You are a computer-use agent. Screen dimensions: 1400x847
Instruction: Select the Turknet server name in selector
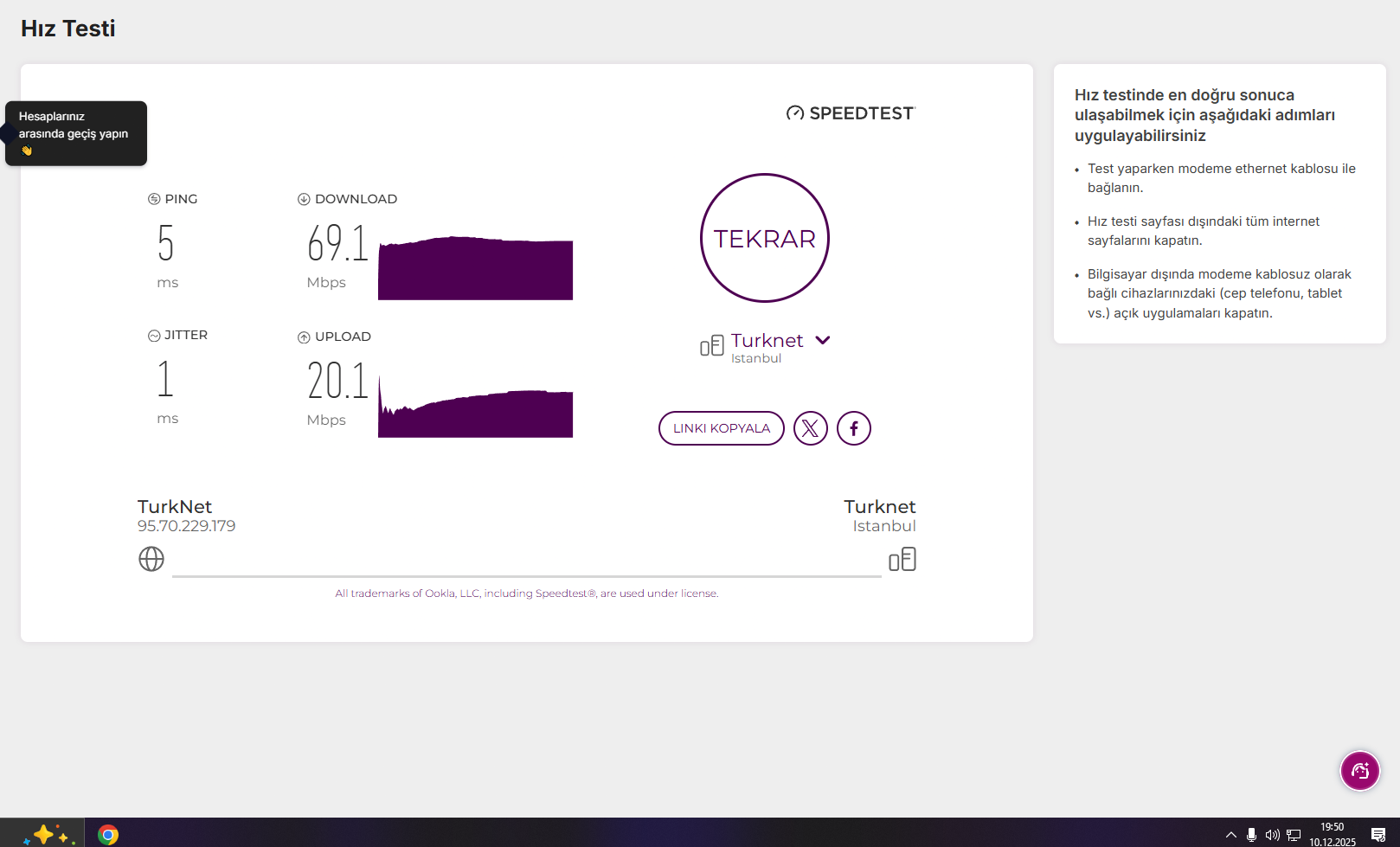(767, 340)
